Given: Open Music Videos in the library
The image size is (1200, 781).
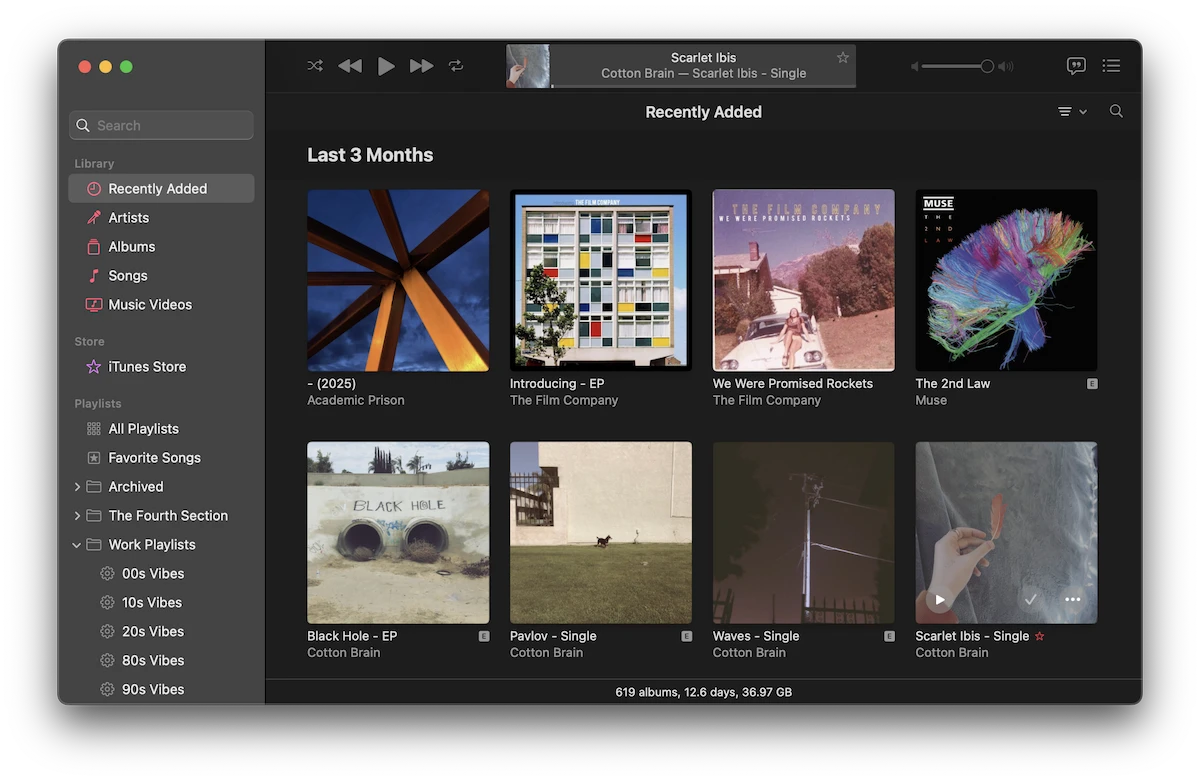Looking at the screenshot, I should click(x=152, y=304).
